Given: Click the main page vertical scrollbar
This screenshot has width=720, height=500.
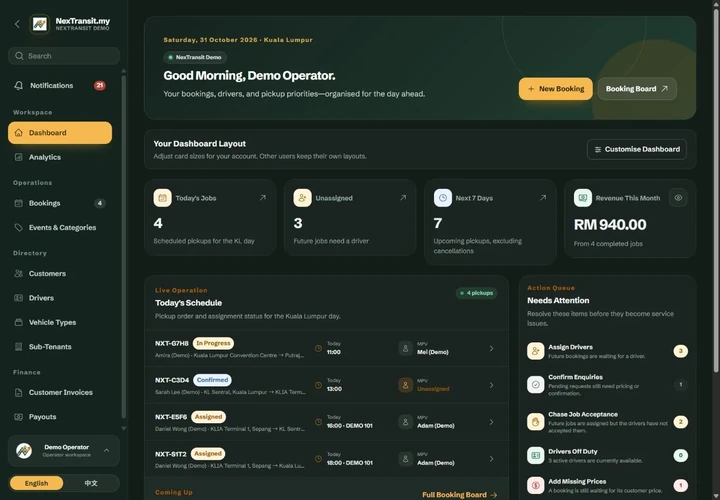Looking at the screenshot, I should (716, 191).
